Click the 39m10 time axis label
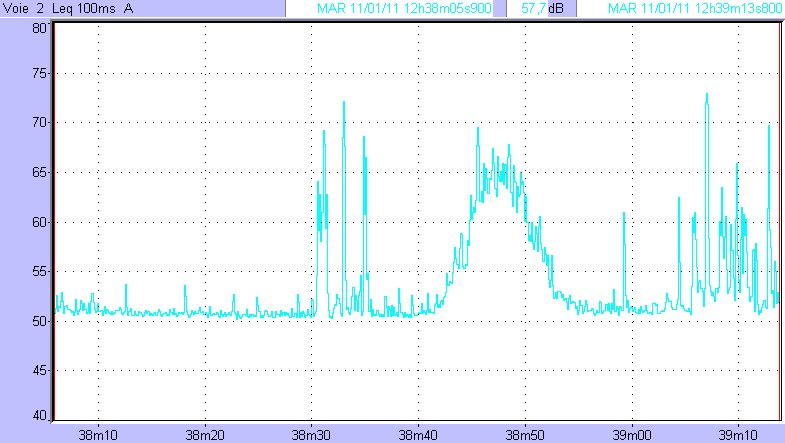This screenshot has width=785, height=443. tap(738, 435)
